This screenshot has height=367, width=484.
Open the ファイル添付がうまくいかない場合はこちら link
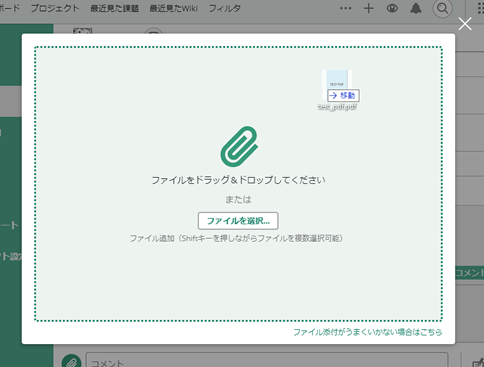pos(368,332)
